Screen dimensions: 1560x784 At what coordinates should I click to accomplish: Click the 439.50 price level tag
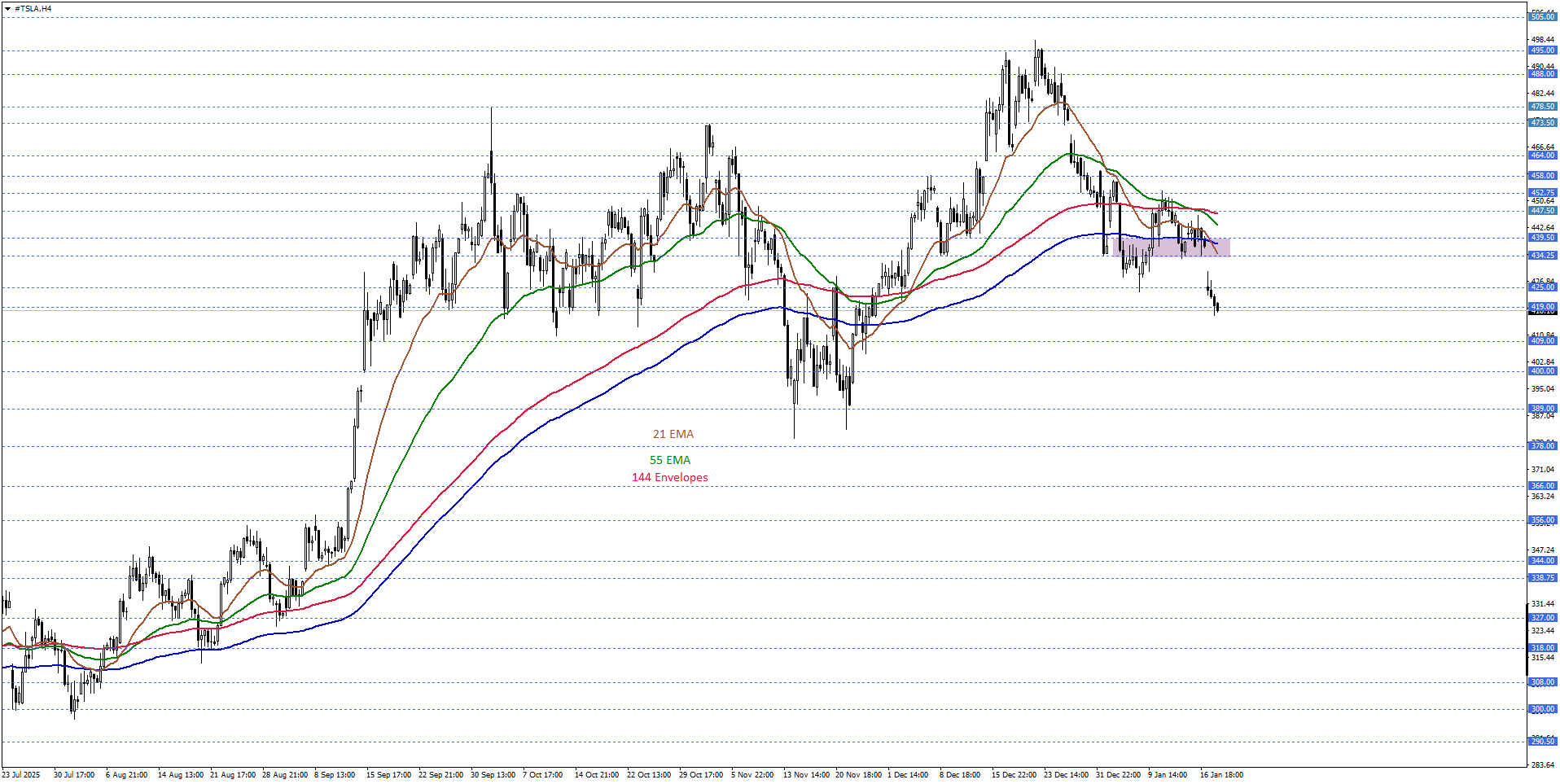point(1542,238)
